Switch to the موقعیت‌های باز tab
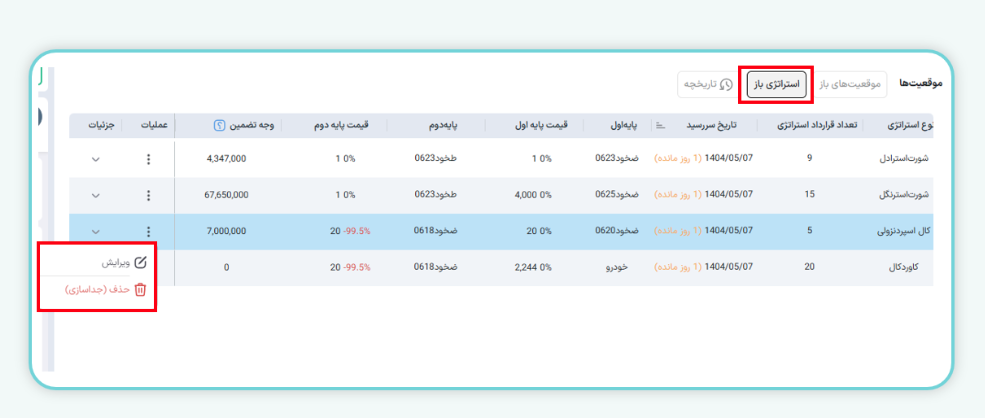This screenshot has height=418, width=985. point(849,85)
